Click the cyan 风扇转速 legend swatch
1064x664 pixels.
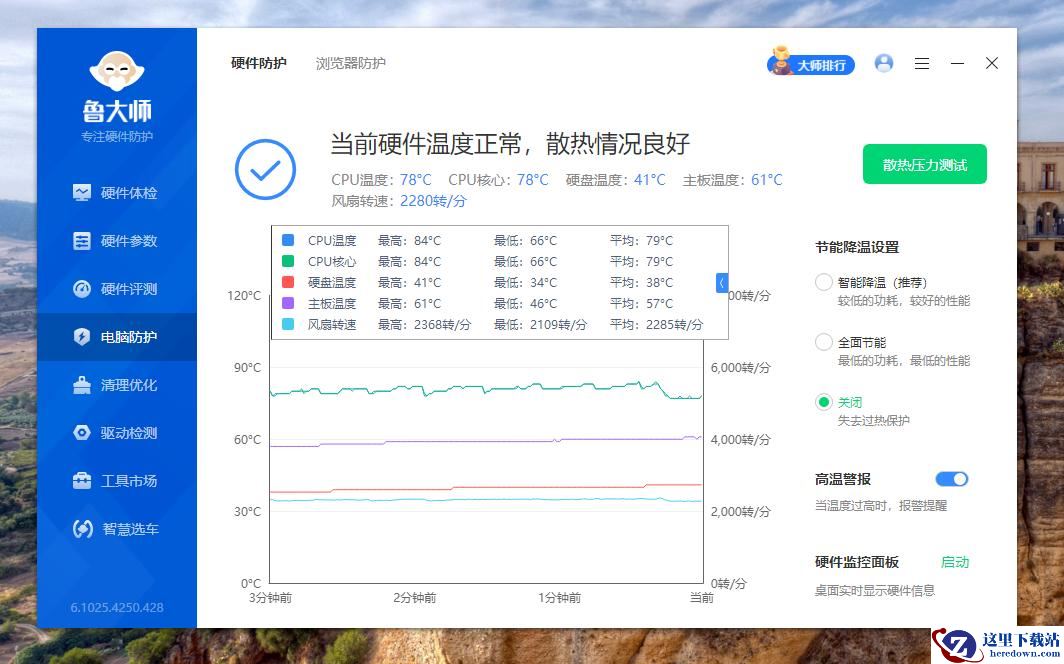click(288, 324)
